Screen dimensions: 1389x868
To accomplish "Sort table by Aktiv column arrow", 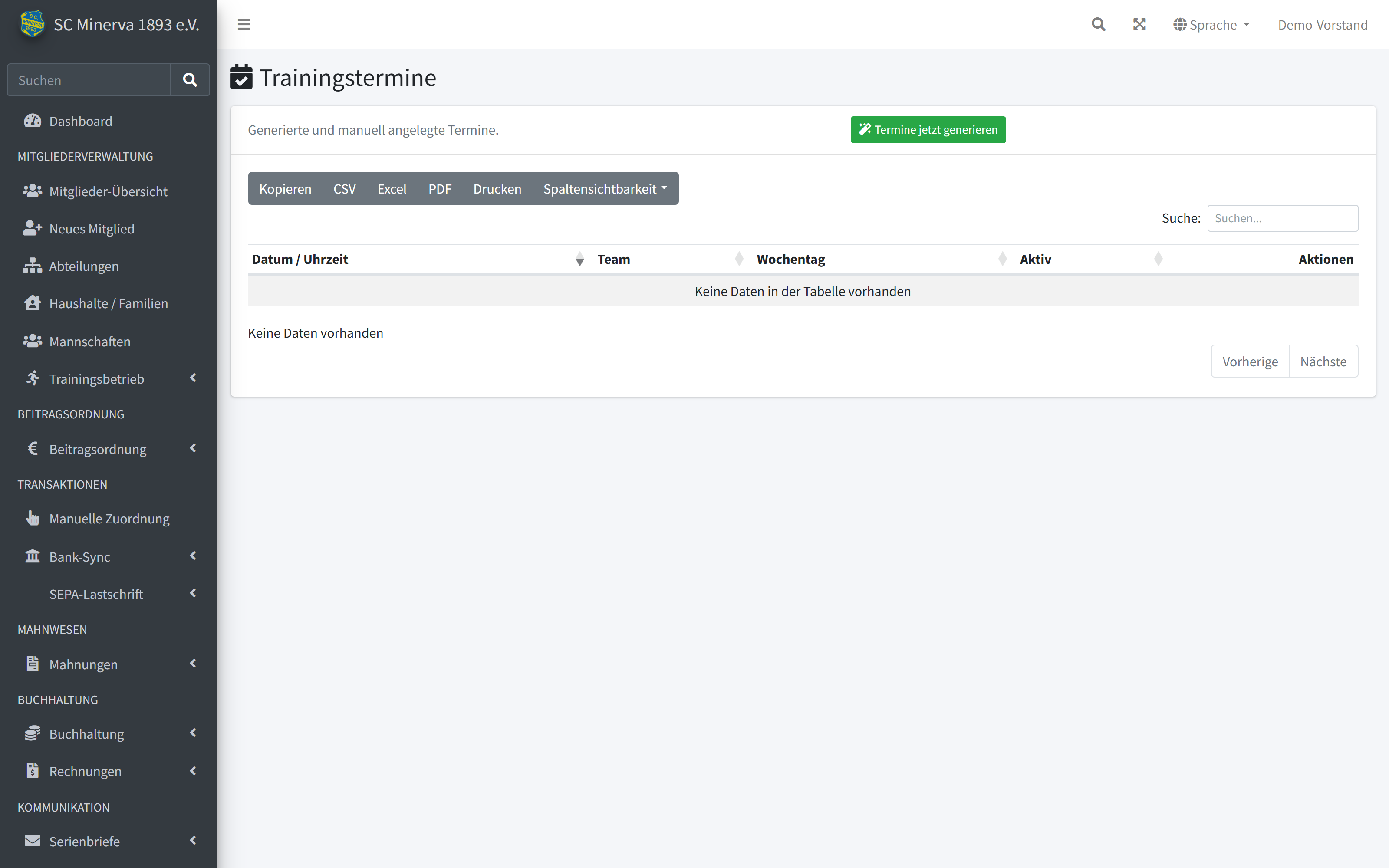I will click(x=1158, y=259).
